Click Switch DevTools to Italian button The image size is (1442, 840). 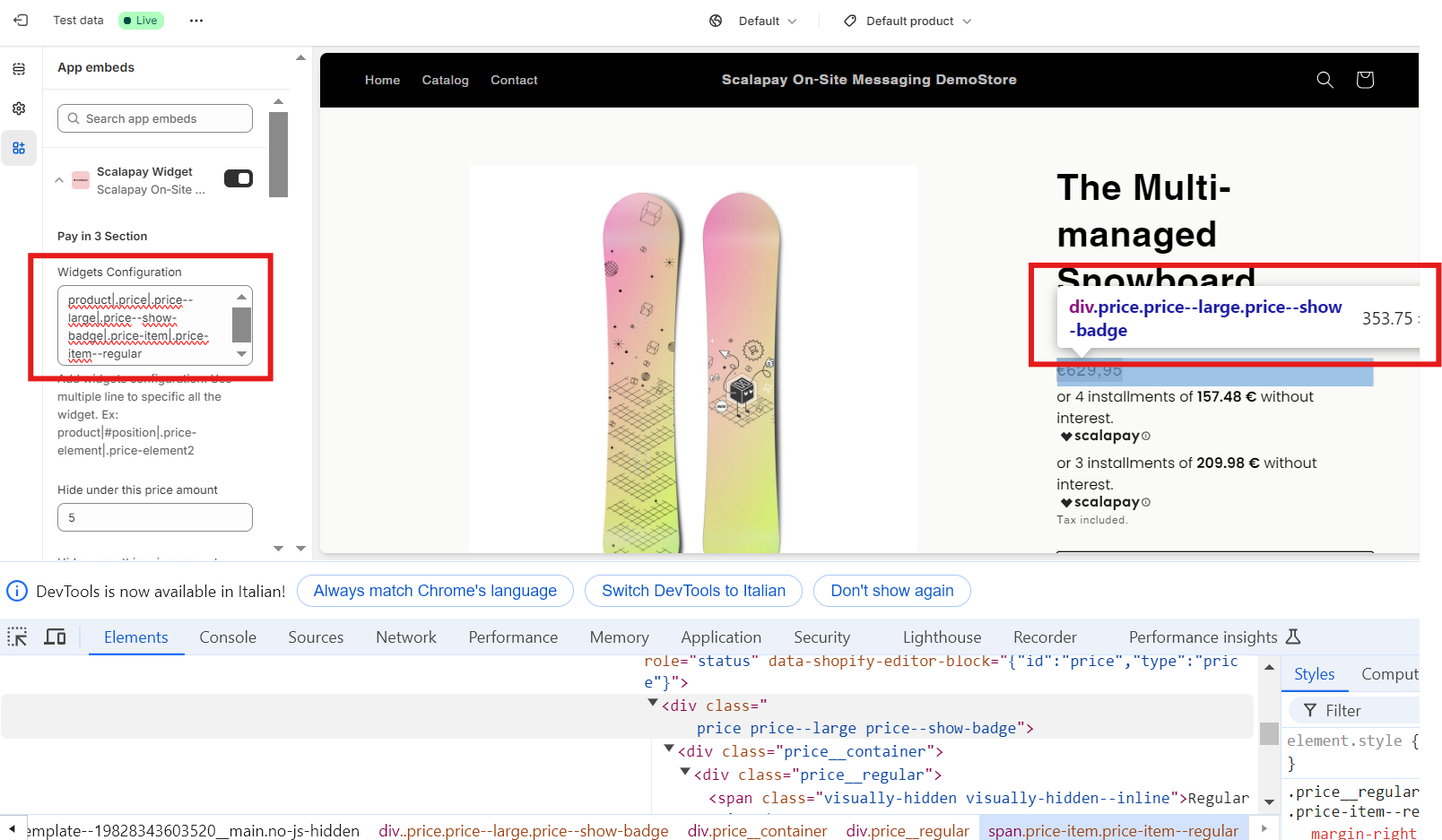(x=693, y=591)
